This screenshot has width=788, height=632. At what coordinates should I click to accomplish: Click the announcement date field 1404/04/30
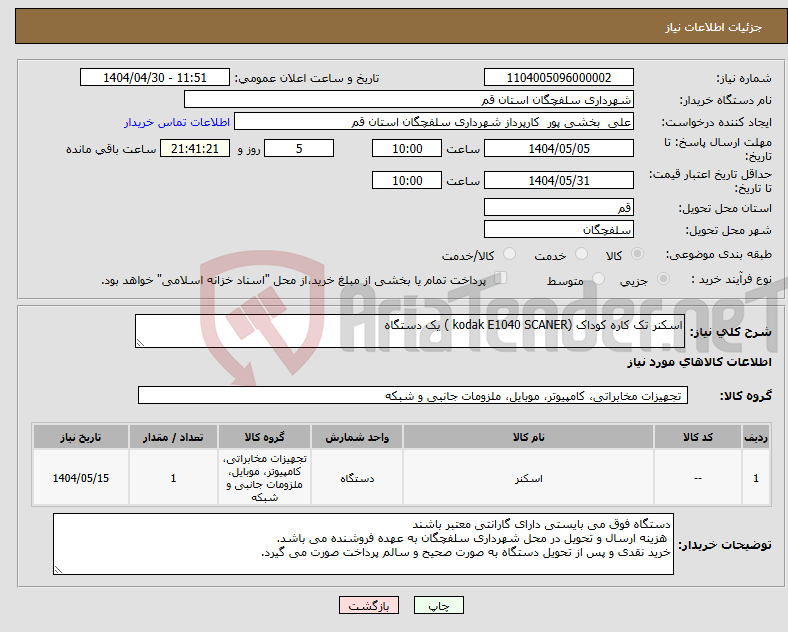[155, 78]
